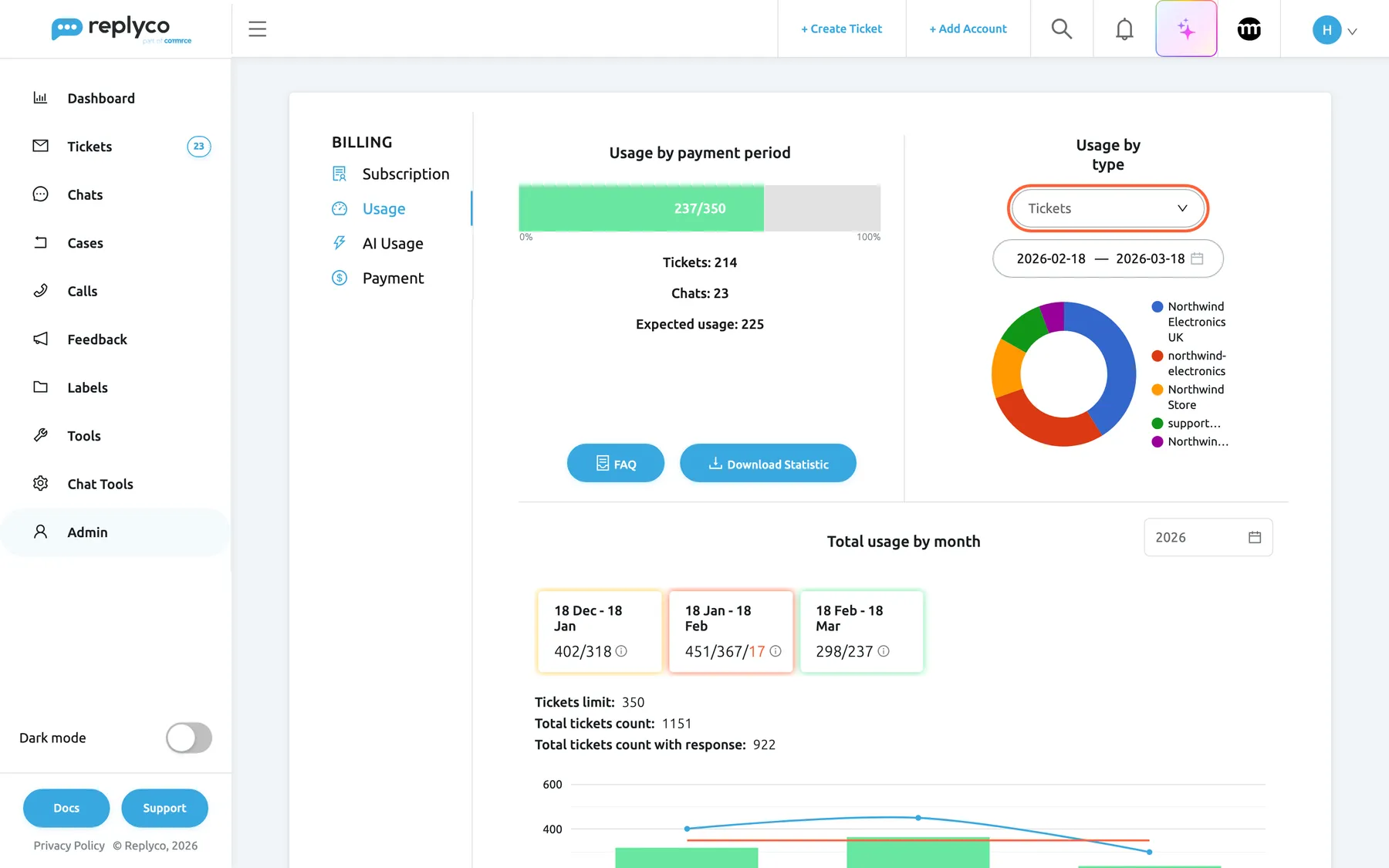Click the Support button
The height and width of the screenshot is (868, 1389).
click(164, 808)
